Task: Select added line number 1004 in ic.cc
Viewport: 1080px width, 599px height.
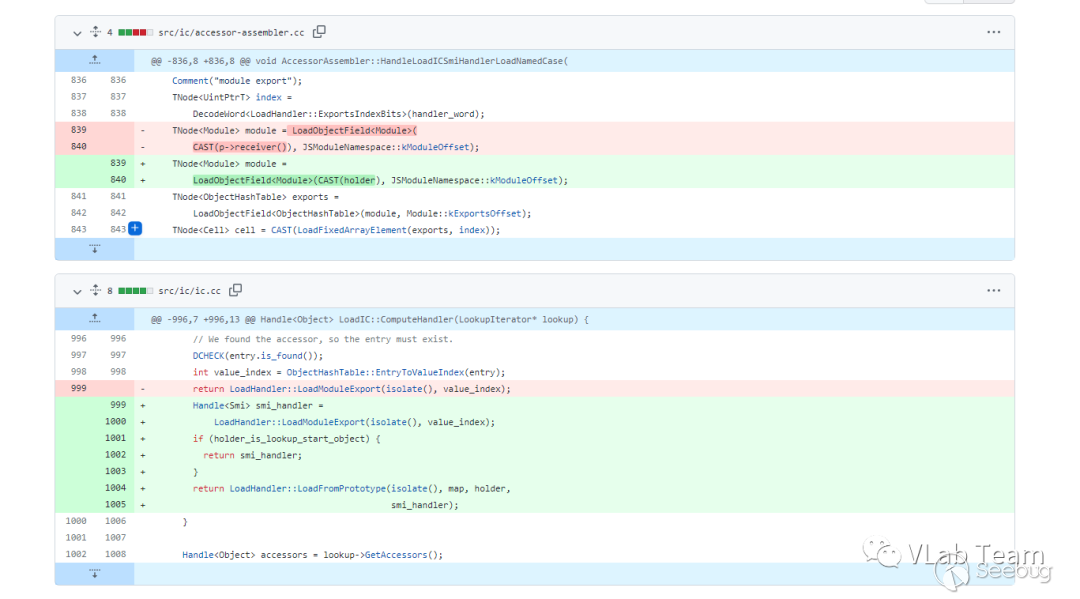Action: (x=117, y=488)
